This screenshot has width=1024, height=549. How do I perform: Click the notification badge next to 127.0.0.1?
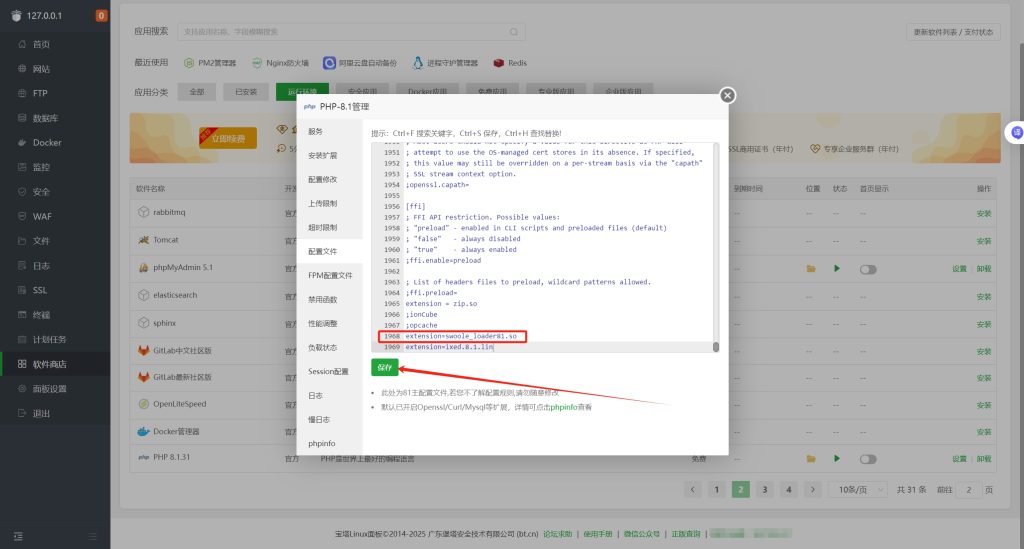(101, 16)
